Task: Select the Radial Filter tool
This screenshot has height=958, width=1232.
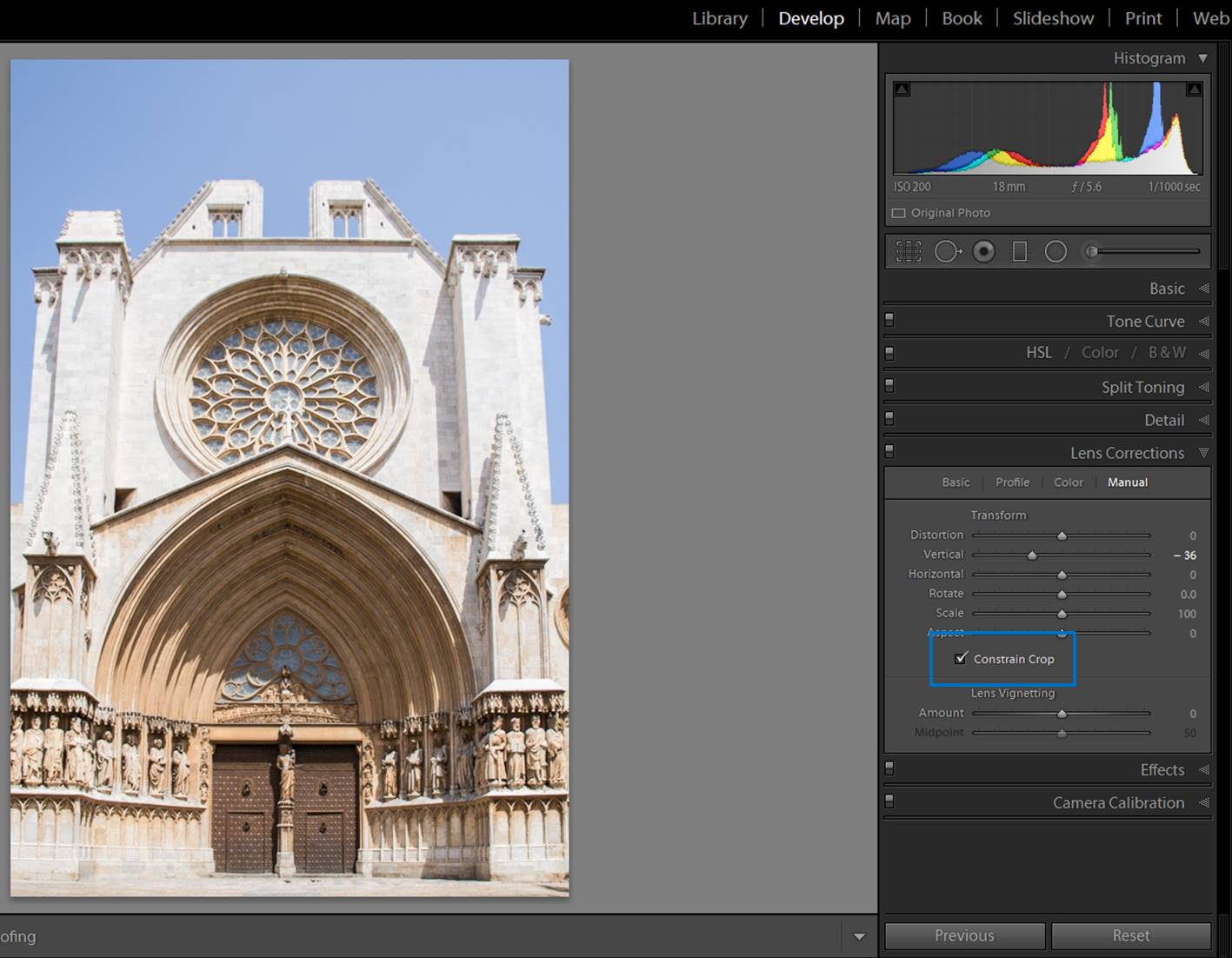Action: [x=1056, y=251]
